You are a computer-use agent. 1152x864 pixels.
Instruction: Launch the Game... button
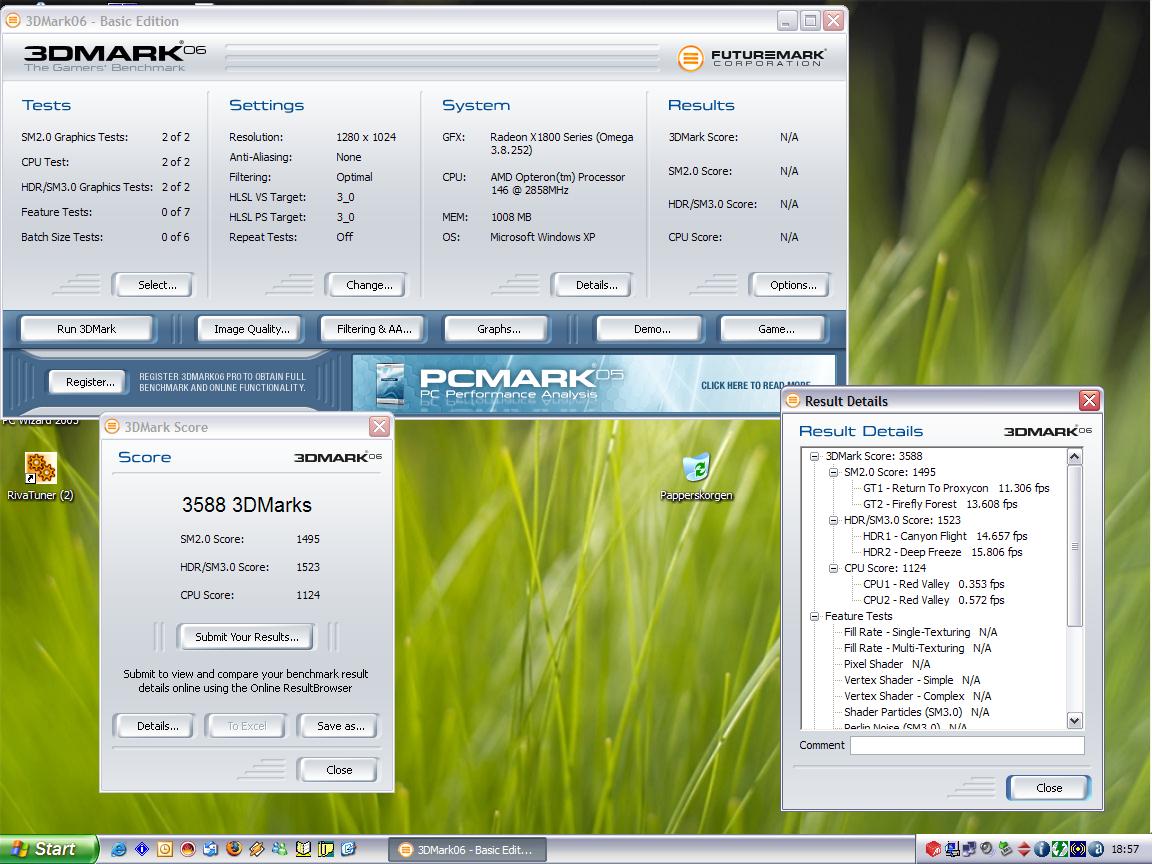(x=774, y=329)
